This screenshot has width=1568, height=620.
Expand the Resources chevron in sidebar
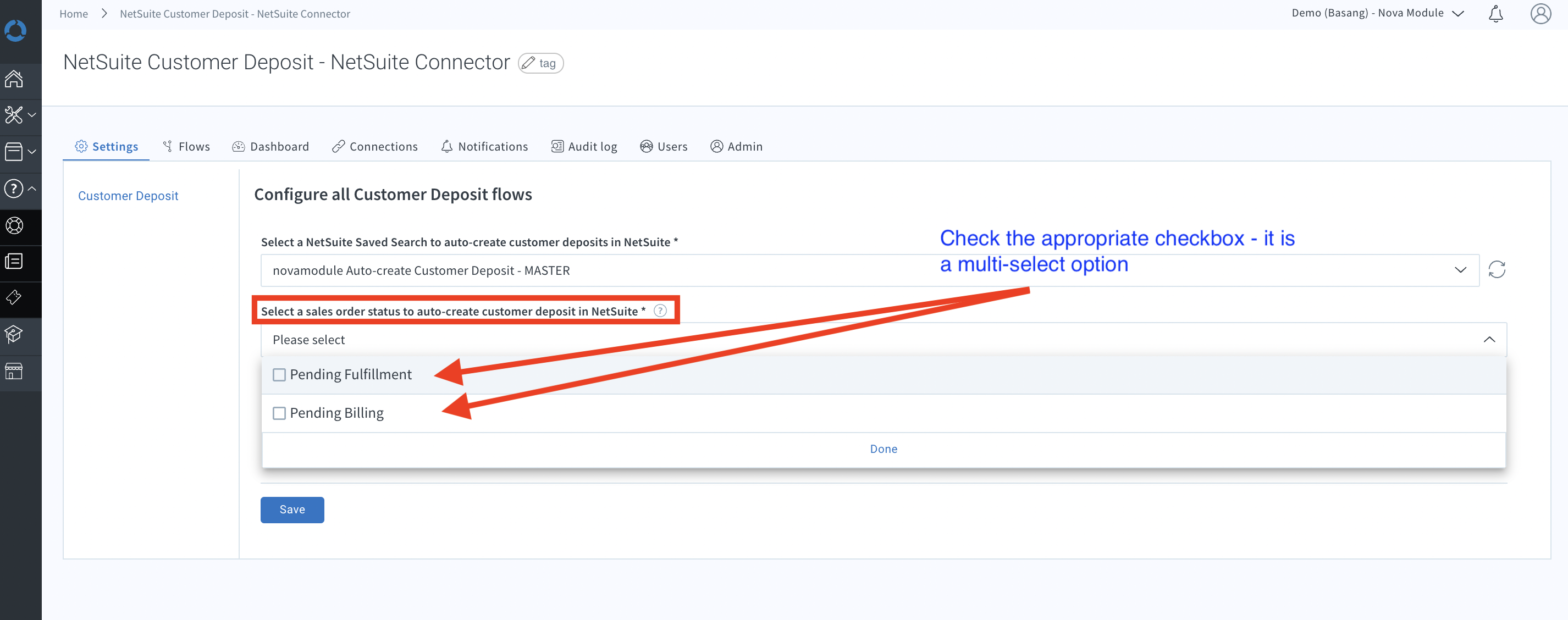[x=32, y=152]
